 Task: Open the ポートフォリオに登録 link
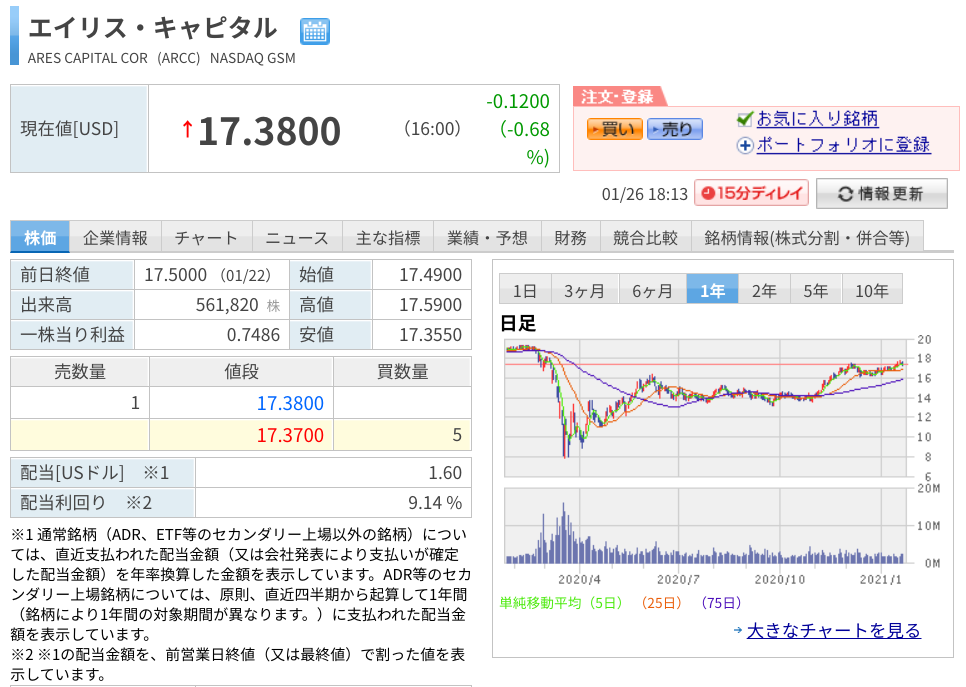(x=843, y=145)
